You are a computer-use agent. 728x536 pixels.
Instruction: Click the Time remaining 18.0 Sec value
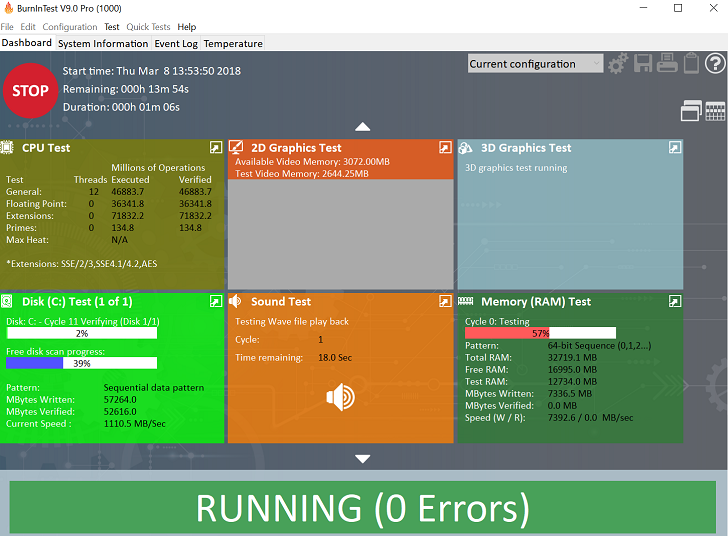pos(335,358)
